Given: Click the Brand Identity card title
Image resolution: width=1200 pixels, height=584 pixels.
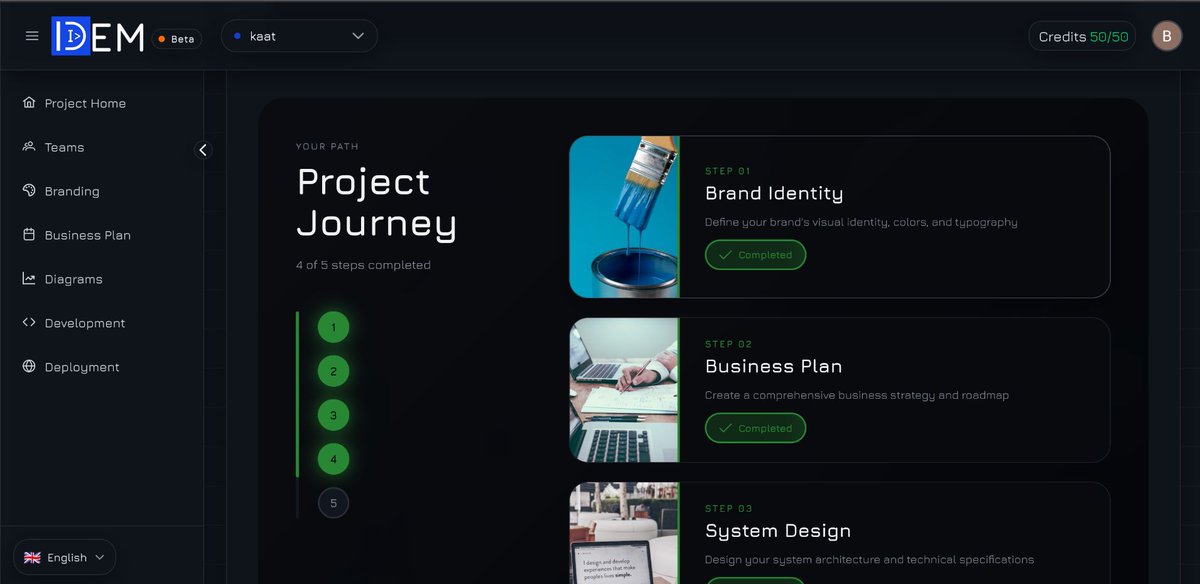Looking at the screenshot, I should coord(774,193).
